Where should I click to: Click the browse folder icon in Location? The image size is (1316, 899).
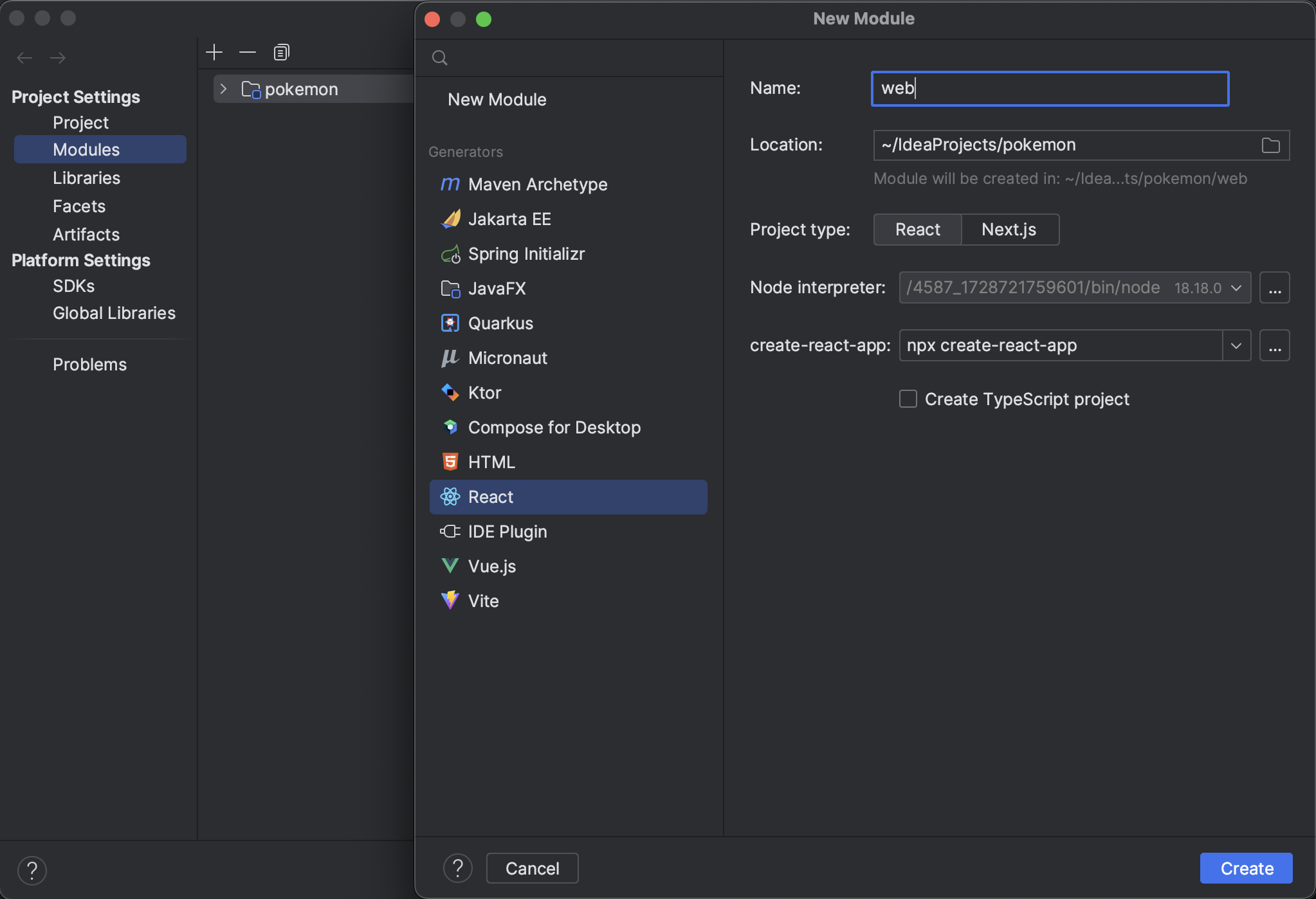(x=1270, y=145)
